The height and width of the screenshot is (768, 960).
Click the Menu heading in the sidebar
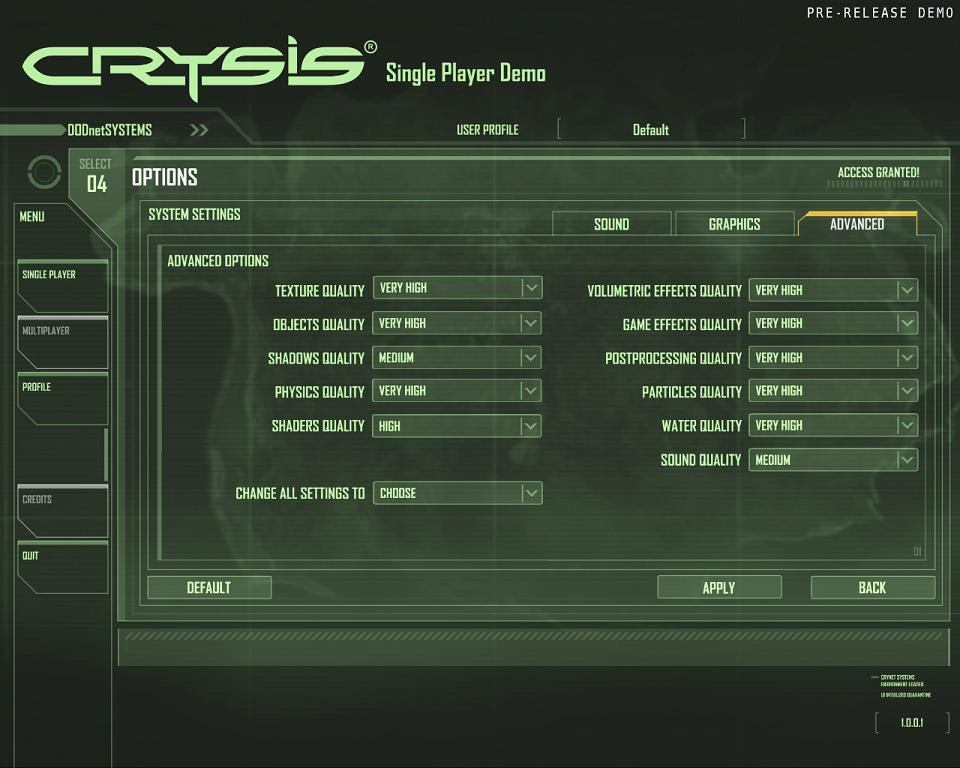tap(32, 217)
